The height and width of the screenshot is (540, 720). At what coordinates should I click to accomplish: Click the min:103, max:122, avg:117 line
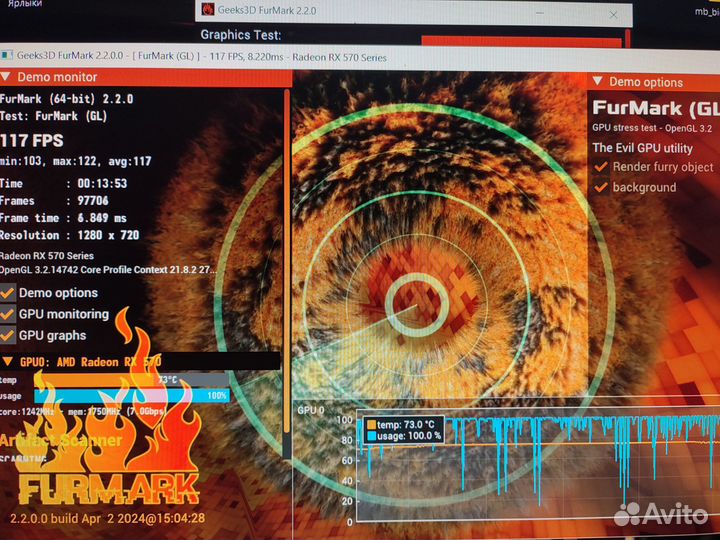click(75, 161)
